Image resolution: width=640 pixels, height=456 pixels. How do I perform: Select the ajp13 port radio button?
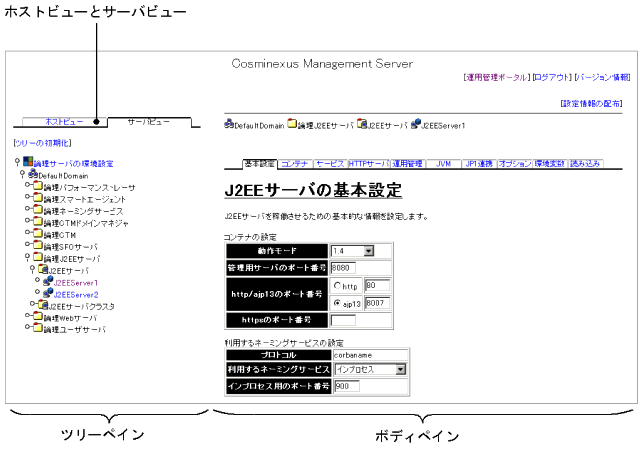pos(337,303)
